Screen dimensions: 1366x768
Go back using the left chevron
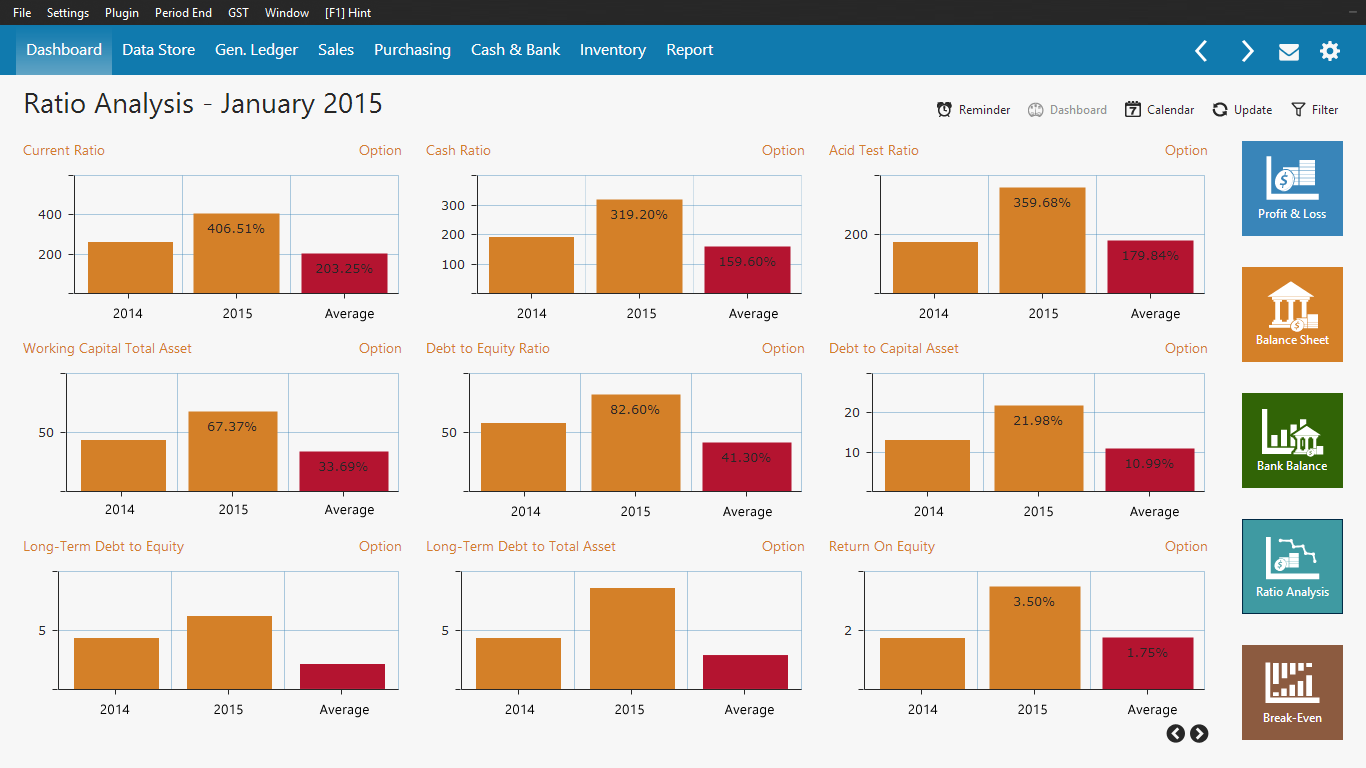[x=1202, y=51]
